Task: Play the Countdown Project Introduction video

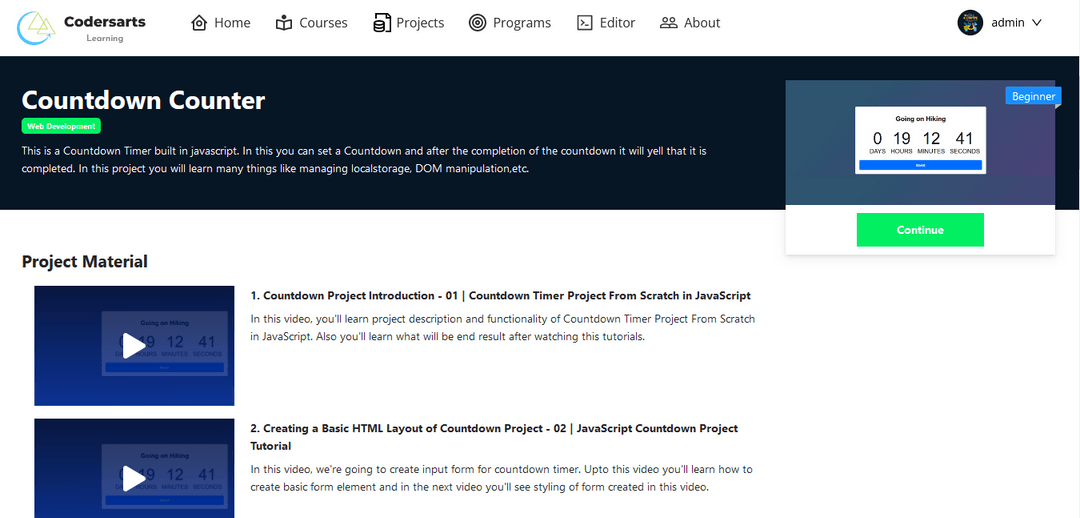Action: [x=134, y=346]
